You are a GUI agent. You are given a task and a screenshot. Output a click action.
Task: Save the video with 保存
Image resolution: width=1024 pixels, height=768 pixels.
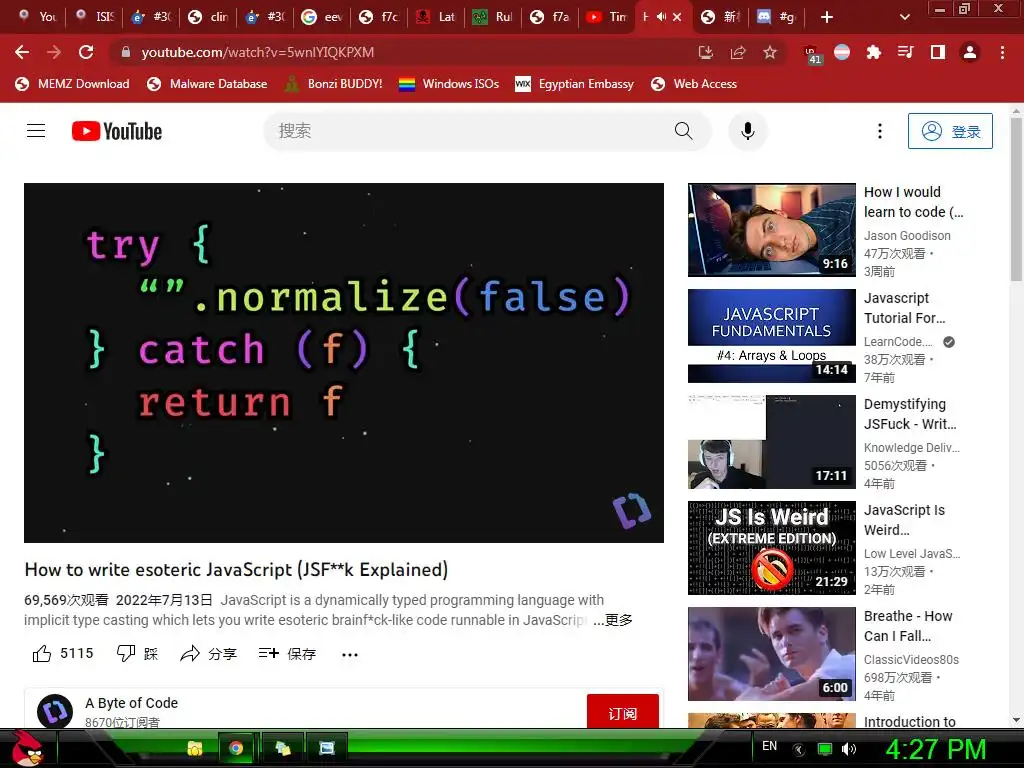[x=287, y=653]
